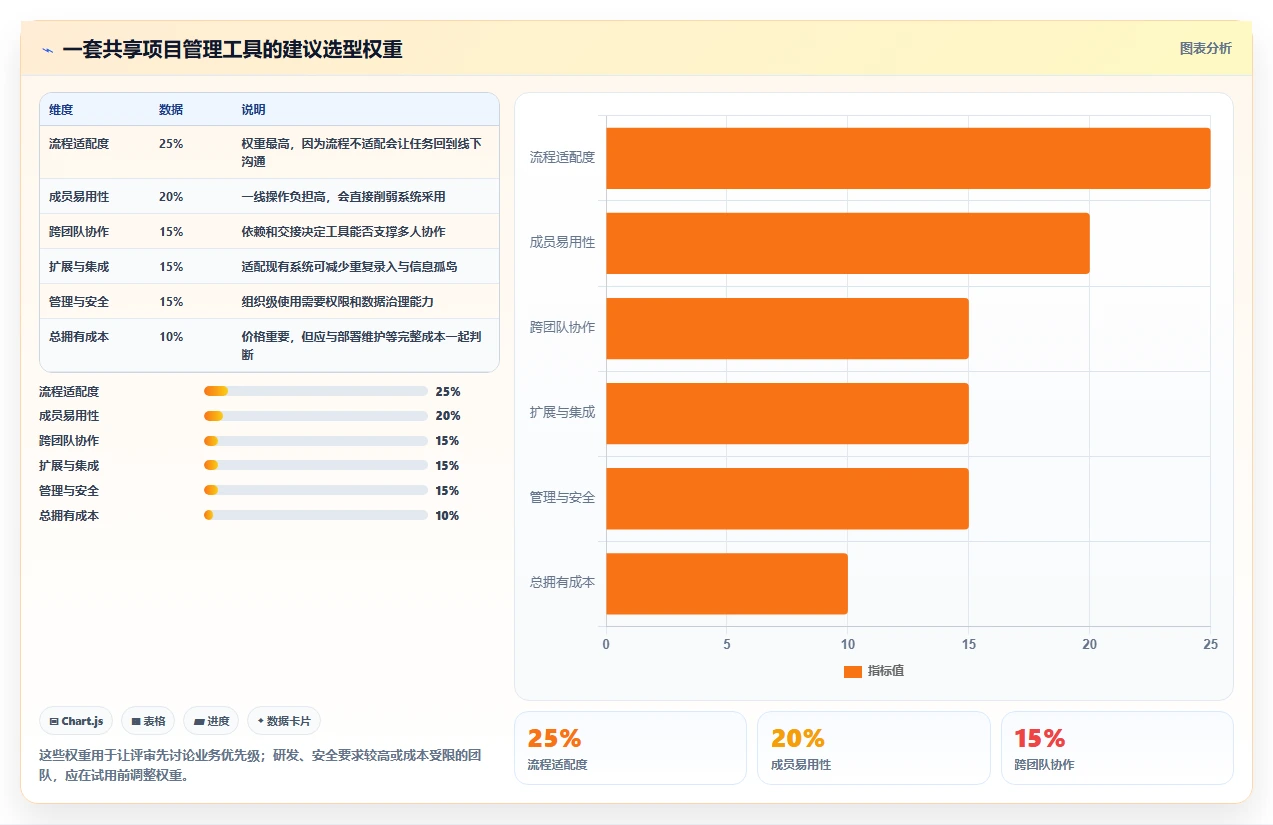Click the 流程适配度 cell in table
This screenshot has width=1273, height=825.
[79, 144]
